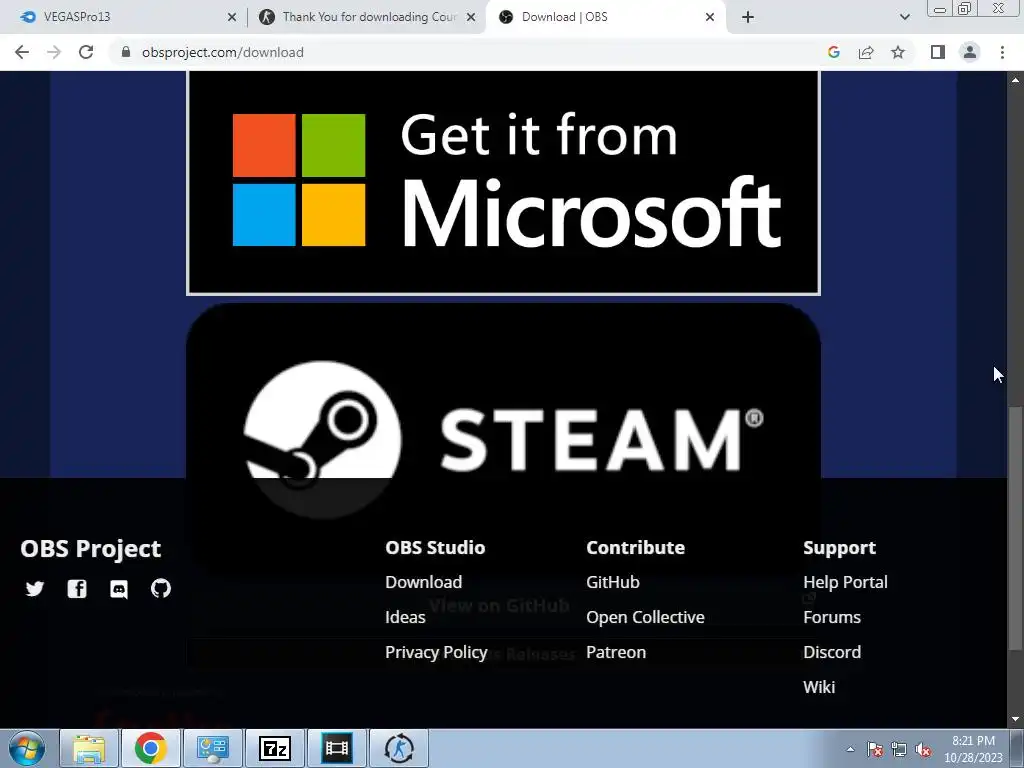Close the VEGASPro13 tab
The image size is (1024, 768).
coord(232,17)
